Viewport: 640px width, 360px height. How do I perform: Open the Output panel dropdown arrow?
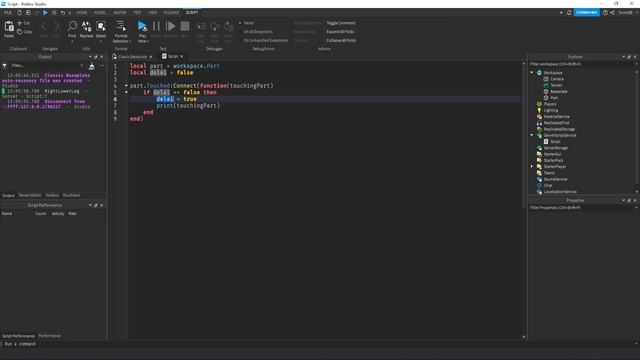(90, 57)
